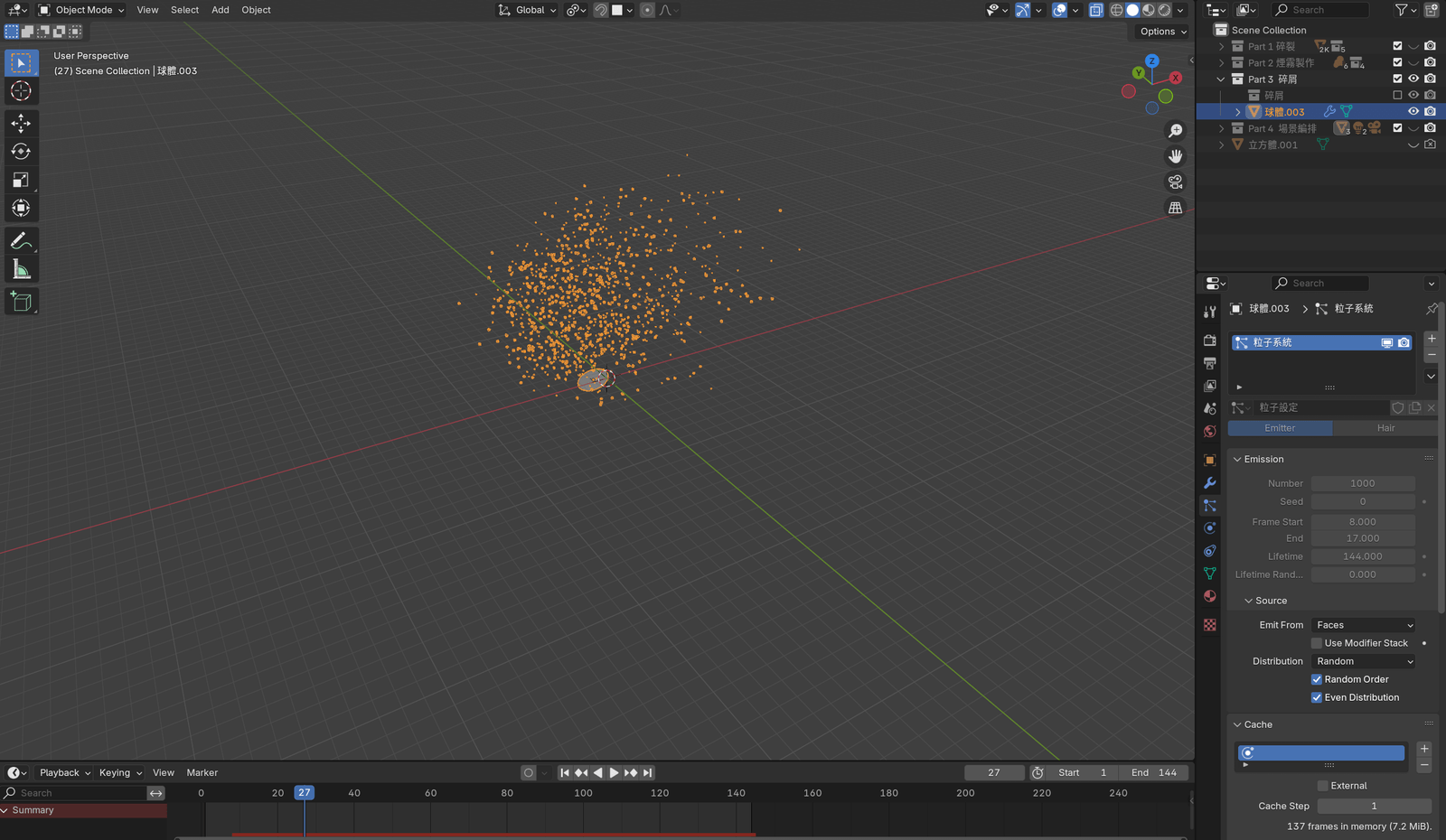
Task: Click the pan view hand icon
Action: click(1175, 156)
